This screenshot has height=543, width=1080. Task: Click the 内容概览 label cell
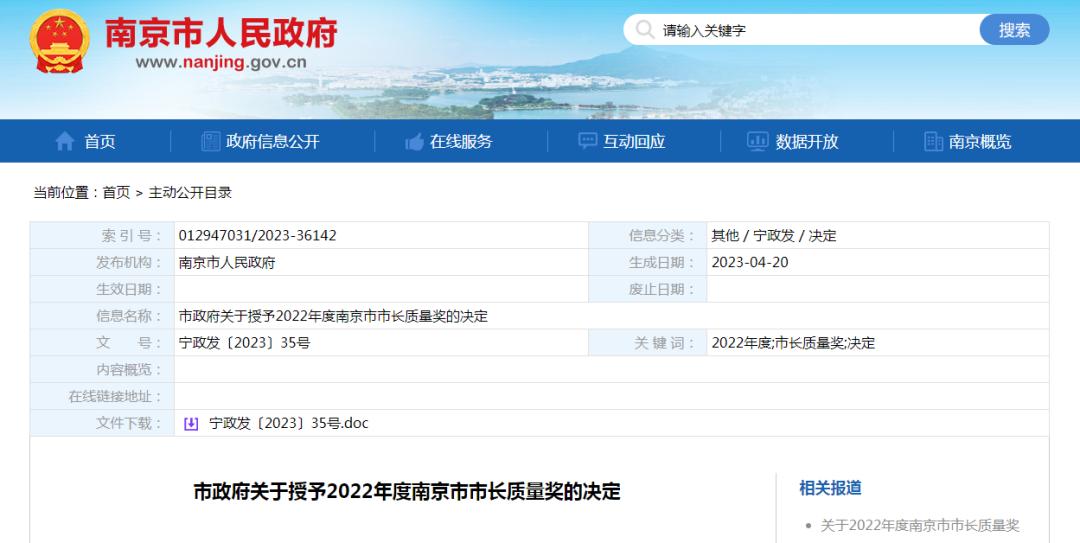(102, 370)
